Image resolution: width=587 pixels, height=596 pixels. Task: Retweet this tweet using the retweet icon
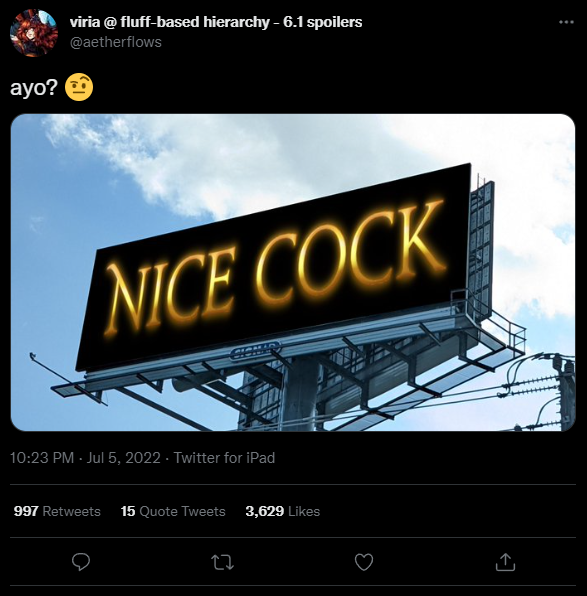222,562
